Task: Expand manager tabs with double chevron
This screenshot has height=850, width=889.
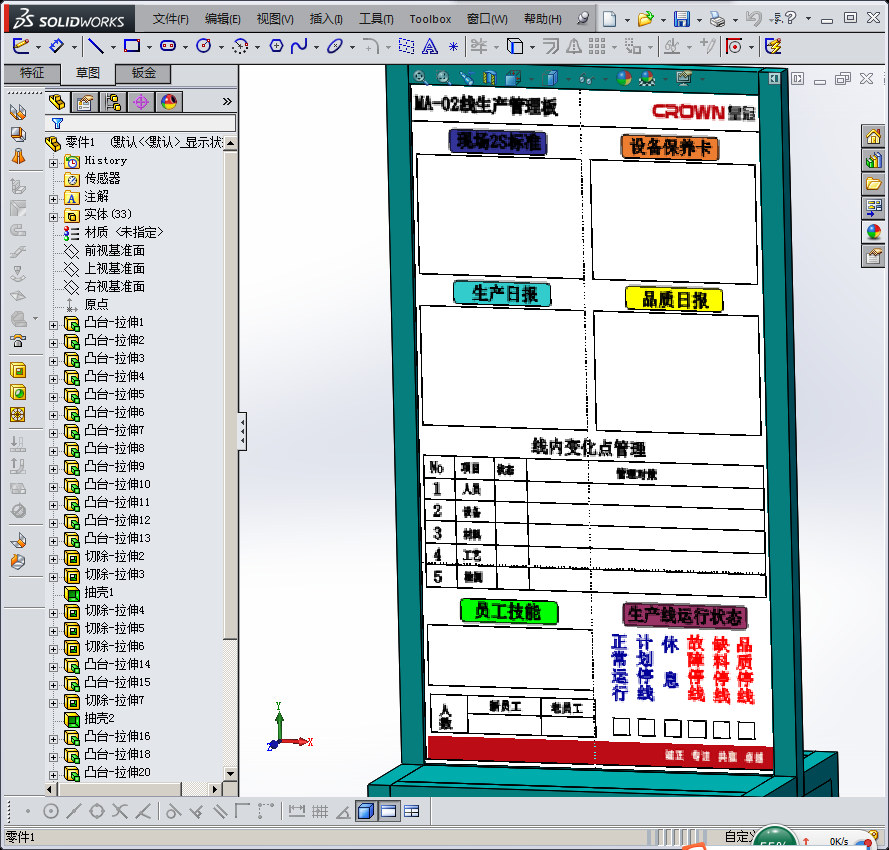Action: pos(227,102)
